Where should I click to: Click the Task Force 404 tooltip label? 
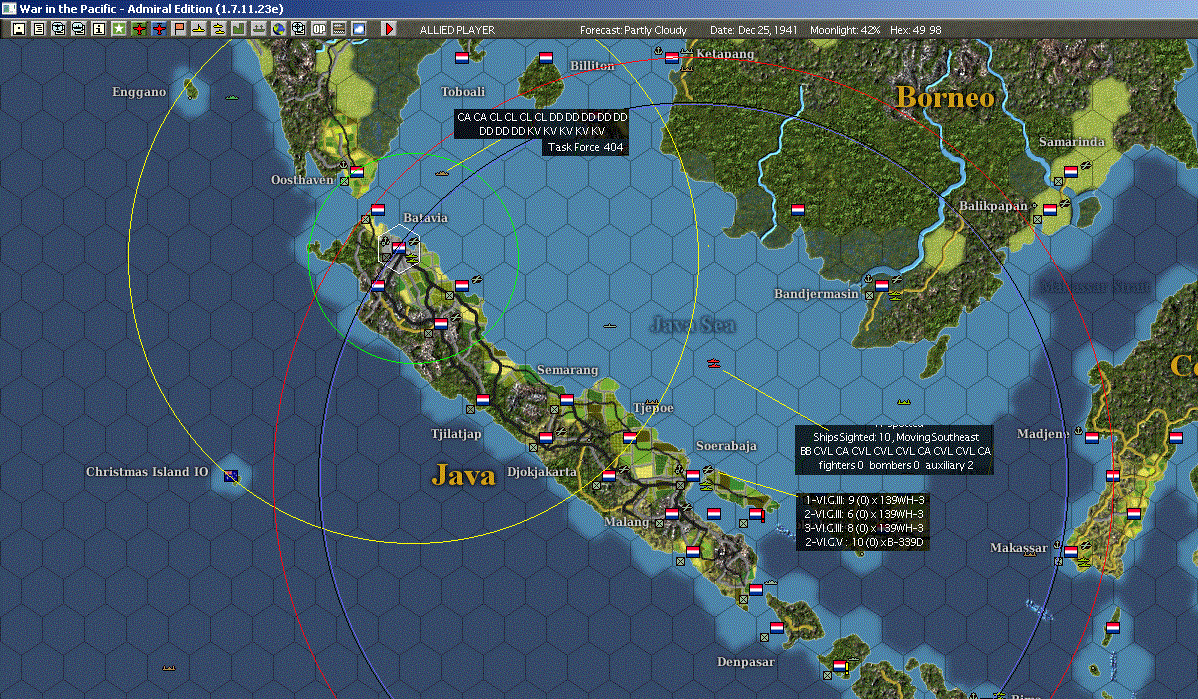[x=585, y=147]
